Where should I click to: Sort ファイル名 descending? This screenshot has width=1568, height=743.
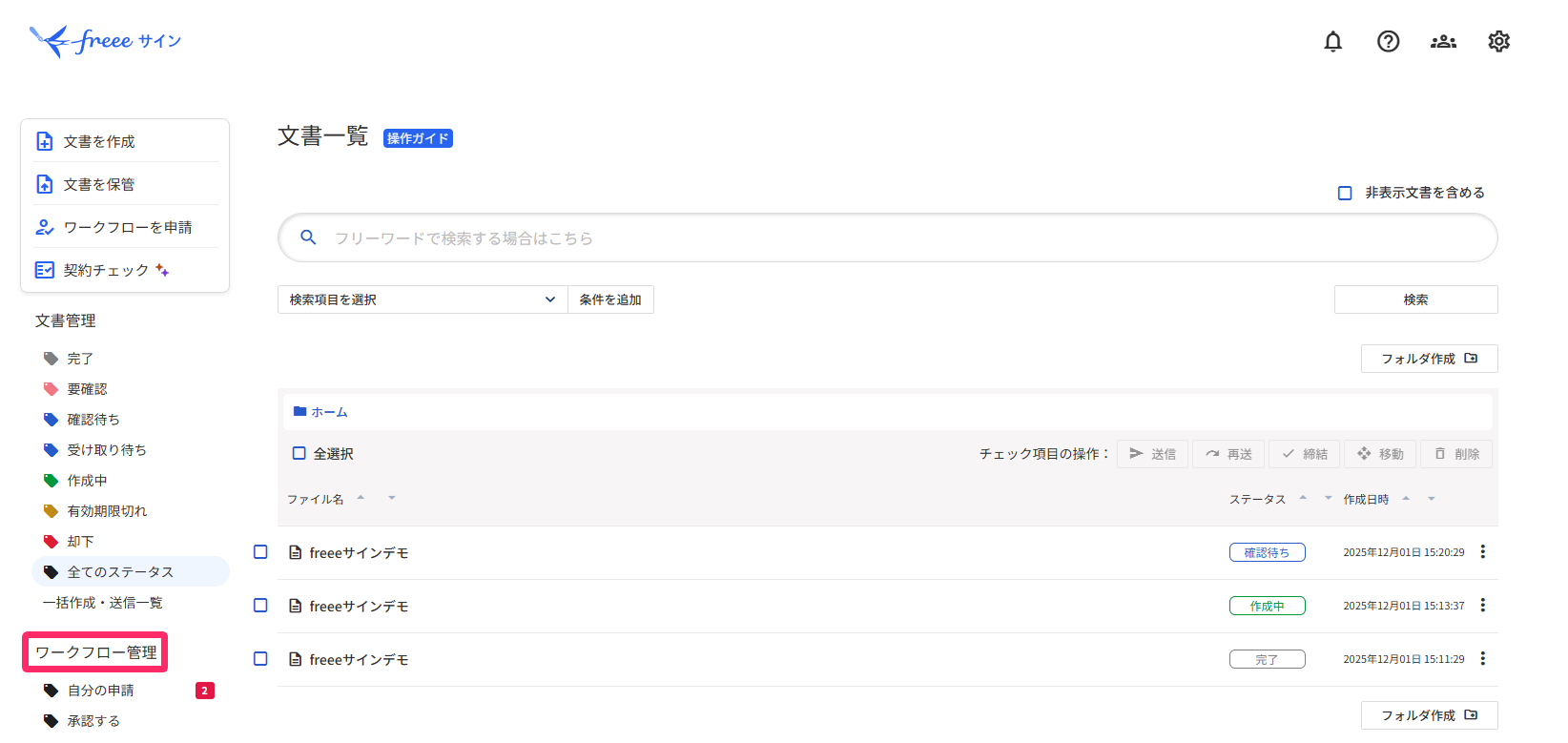pyautogui.click(x=391, y=498)
